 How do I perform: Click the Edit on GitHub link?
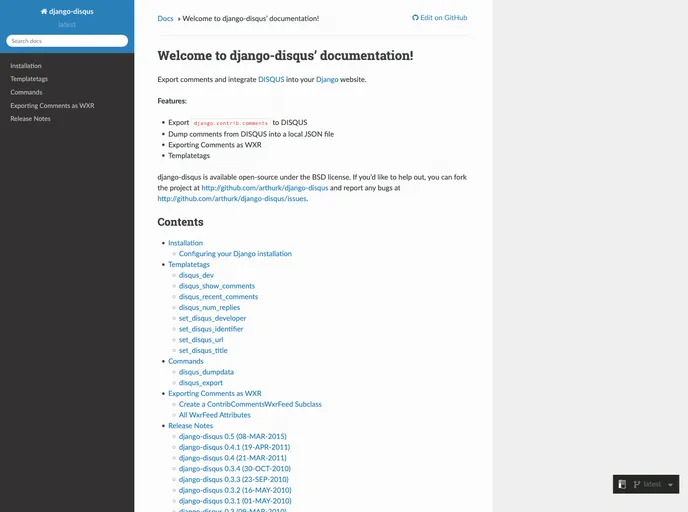click(x=440, y=18)
